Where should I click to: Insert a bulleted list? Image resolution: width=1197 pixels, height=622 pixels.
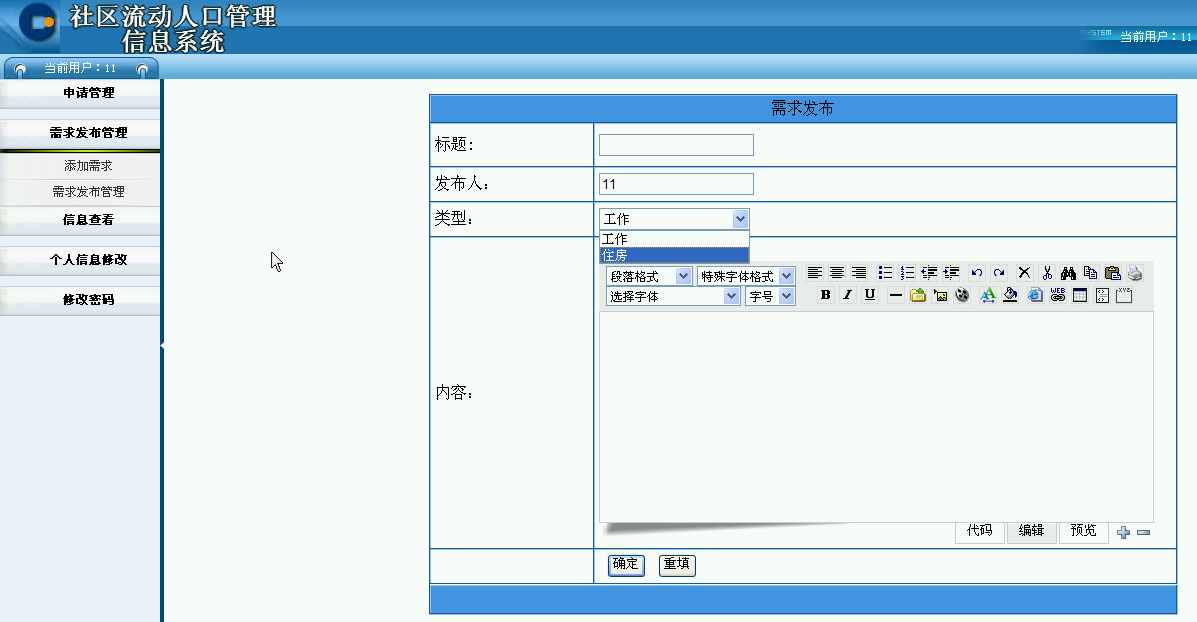[x=885, y=273]
